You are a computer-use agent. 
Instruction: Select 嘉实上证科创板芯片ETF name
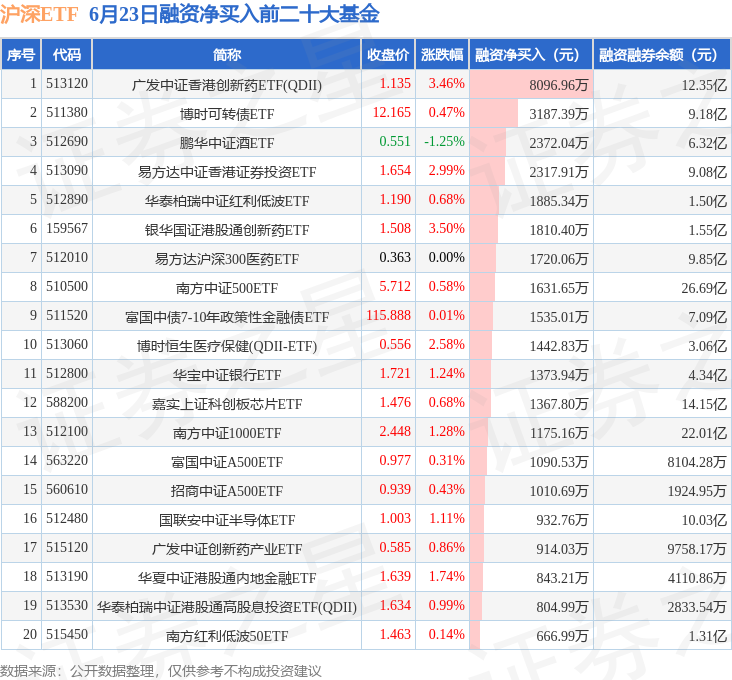coord(227,404)
